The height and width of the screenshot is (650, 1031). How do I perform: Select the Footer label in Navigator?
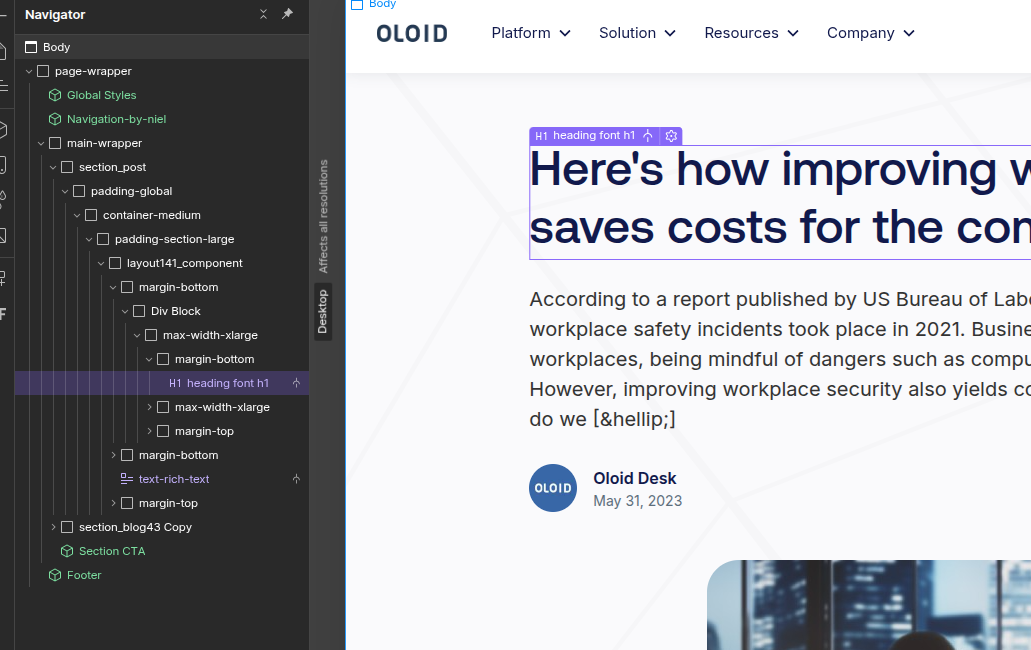84,575
